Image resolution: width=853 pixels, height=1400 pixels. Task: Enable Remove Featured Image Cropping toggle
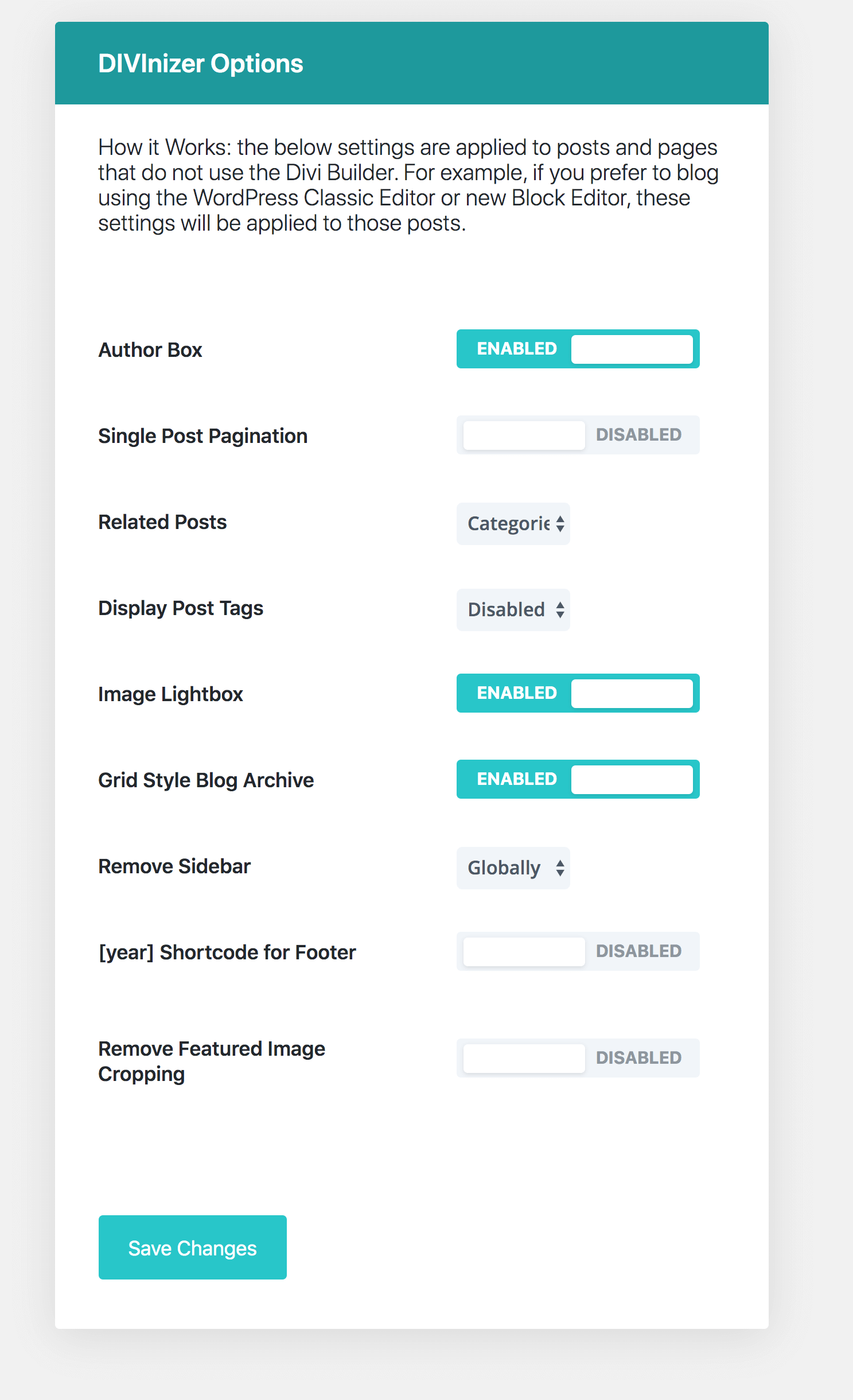pos(578,1058)
